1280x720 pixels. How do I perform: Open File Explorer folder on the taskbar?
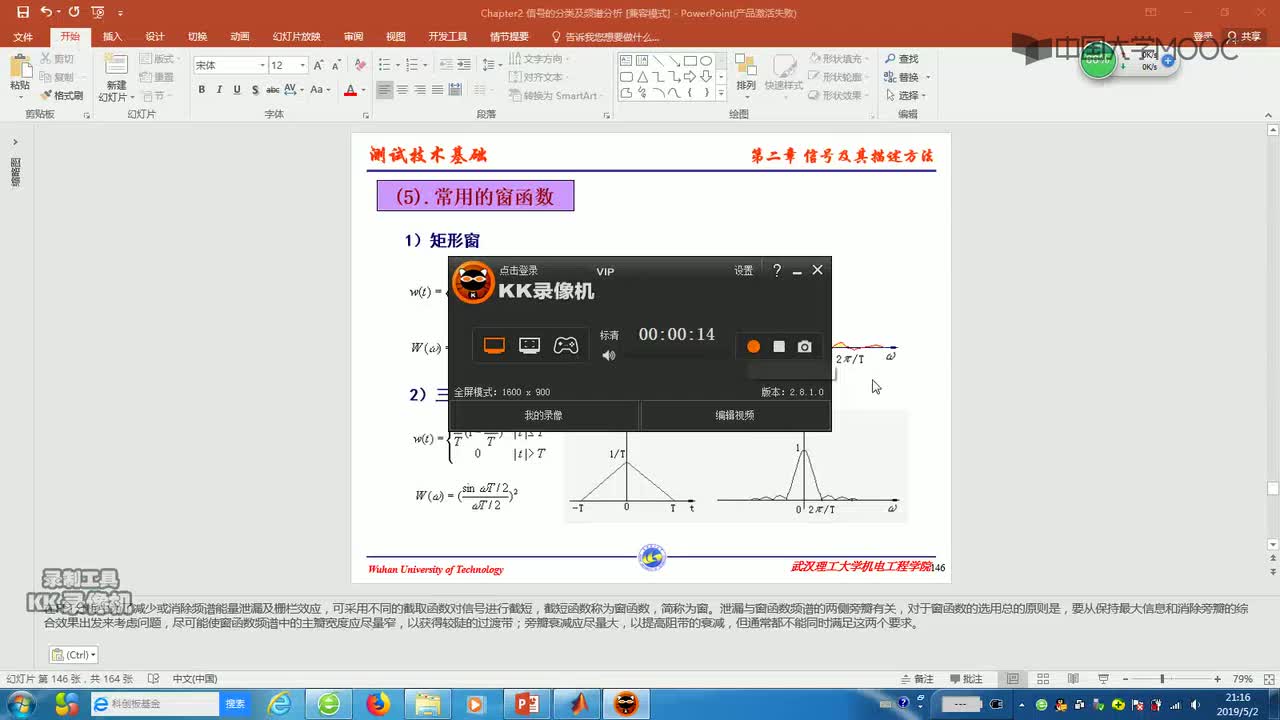[x=427, y=704]
